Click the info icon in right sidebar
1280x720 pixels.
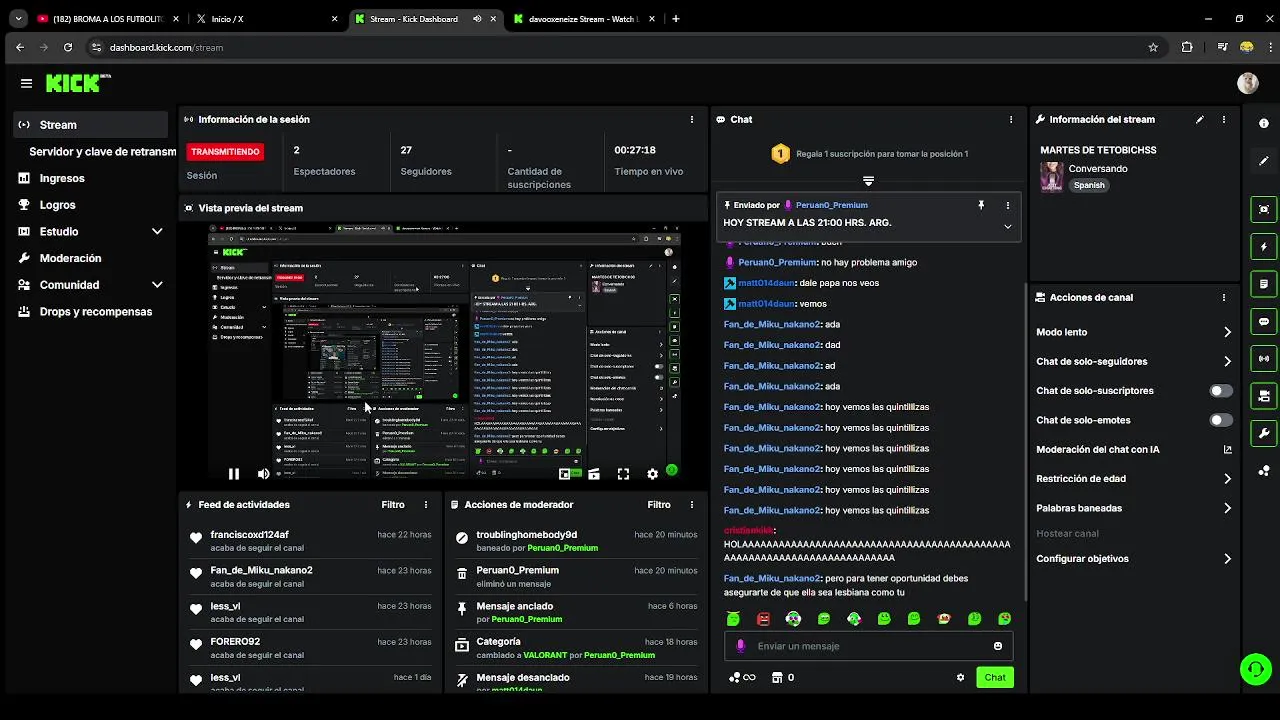1264,123
